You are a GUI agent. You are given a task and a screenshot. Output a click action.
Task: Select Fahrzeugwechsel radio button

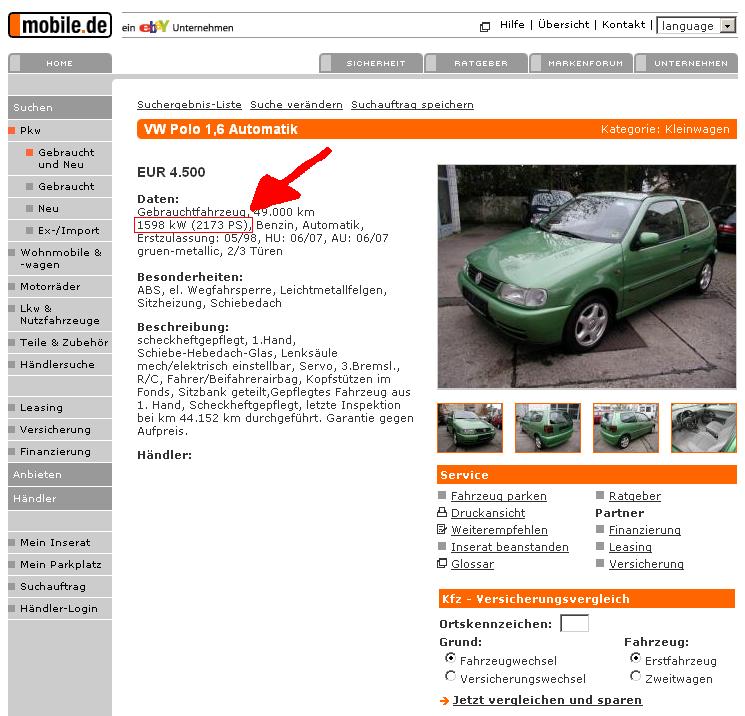pos(450,658)
